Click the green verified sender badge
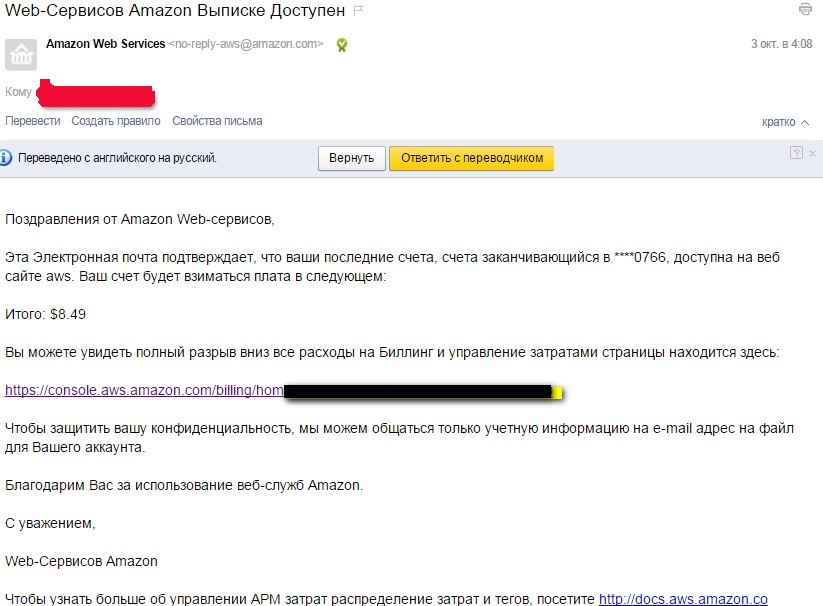This screenshot has height=606, width=823. point(342,44)
